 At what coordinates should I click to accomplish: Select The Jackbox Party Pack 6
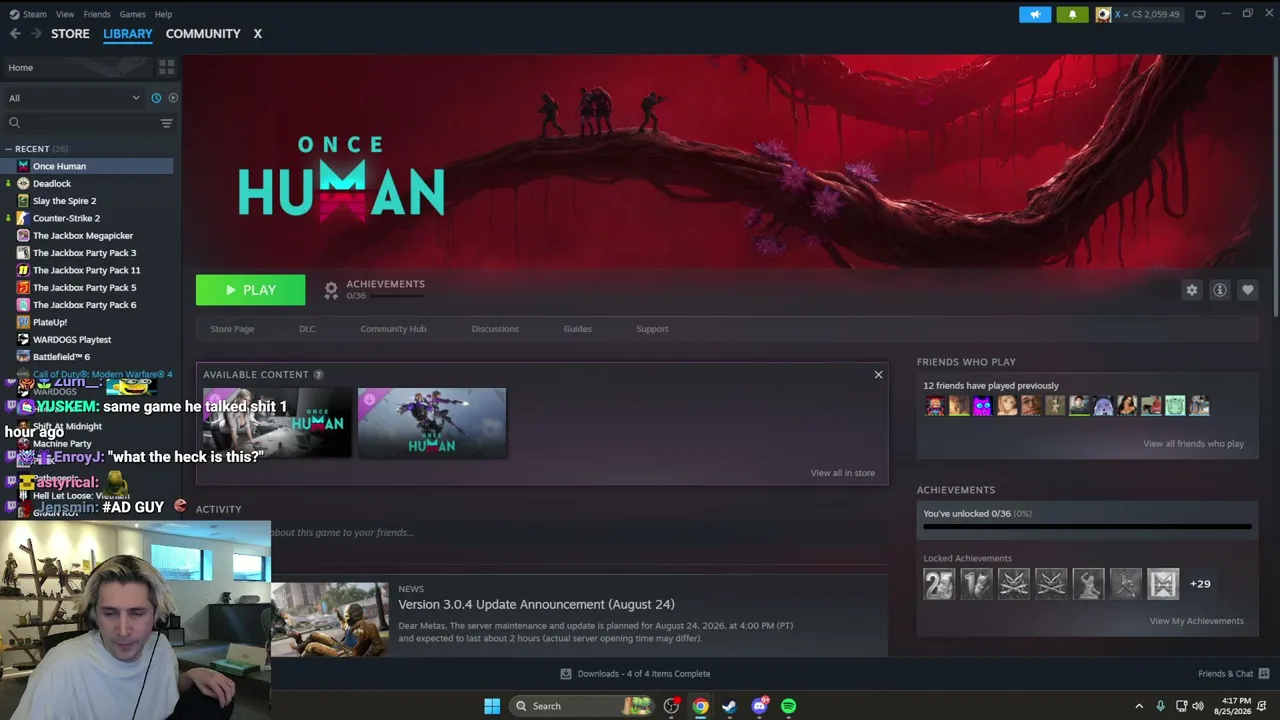[x=84, y=305]
